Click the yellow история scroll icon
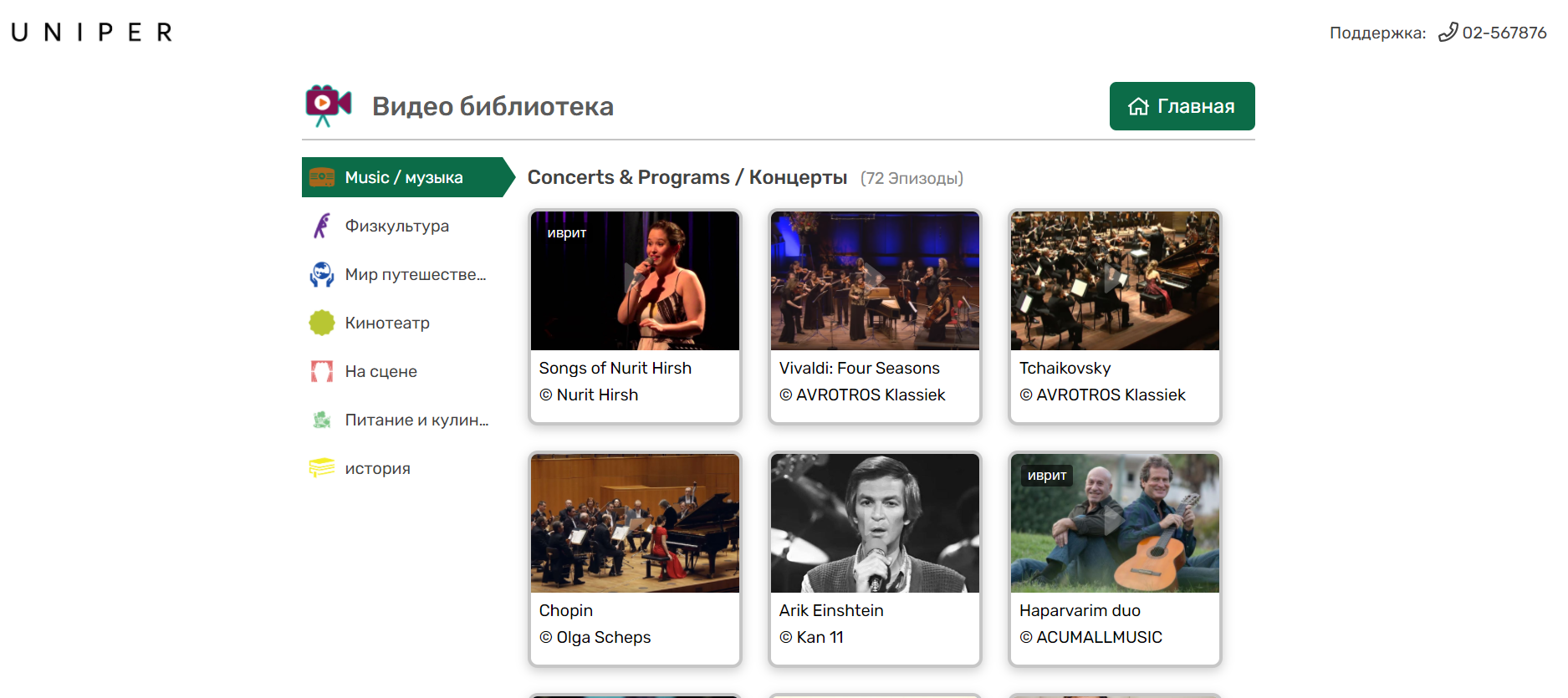Screen dimensions: 1568x698 pos(322,468)
